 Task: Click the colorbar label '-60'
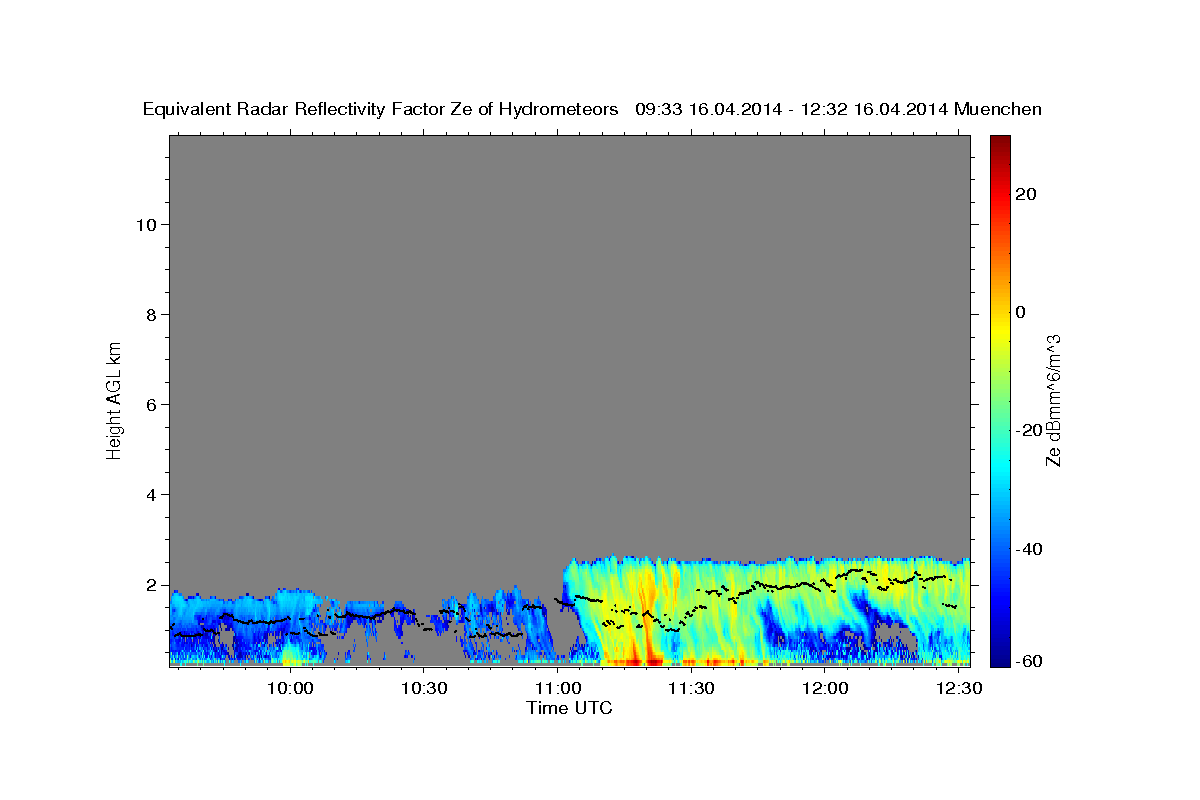(1029, 661)
